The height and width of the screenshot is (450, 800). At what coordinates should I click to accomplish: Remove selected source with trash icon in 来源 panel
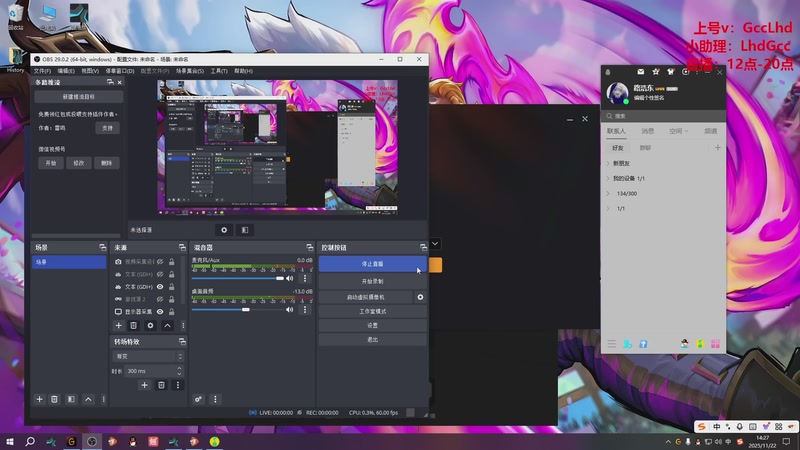pyautogui.click(x=133, y=326)
